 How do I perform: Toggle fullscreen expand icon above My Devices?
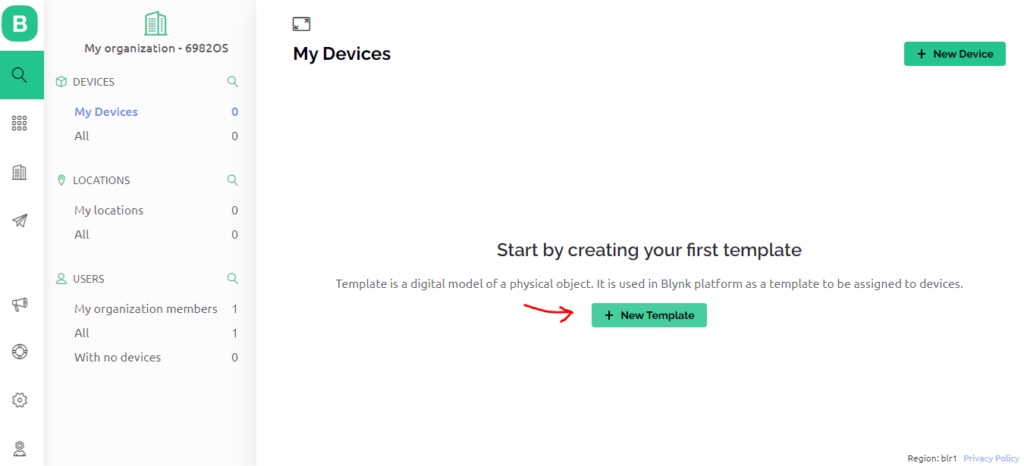(301, 24)
